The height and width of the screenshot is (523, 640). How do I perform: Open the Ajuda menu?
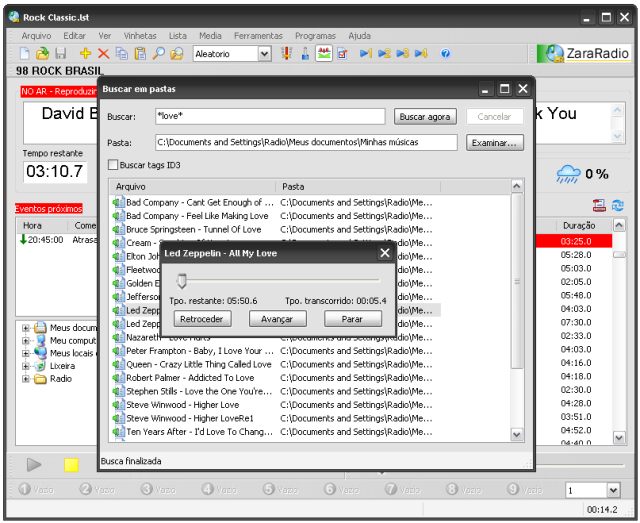[x=360, y=36]
